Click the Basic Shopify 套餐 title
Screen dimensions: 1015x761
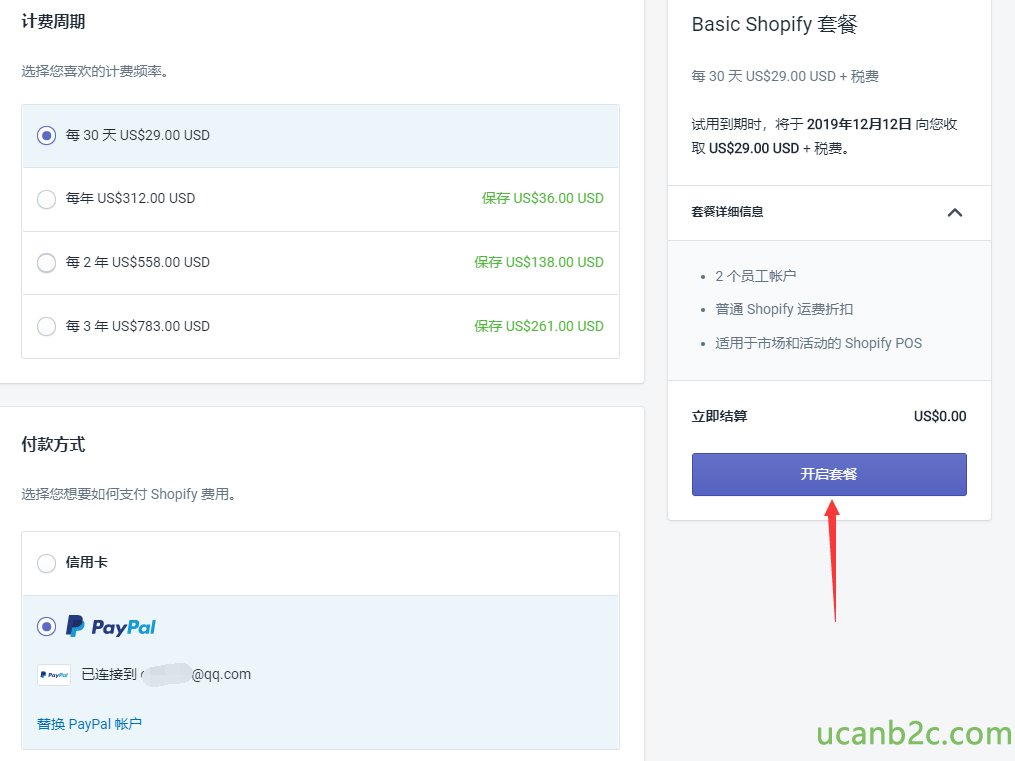point(774,25)
